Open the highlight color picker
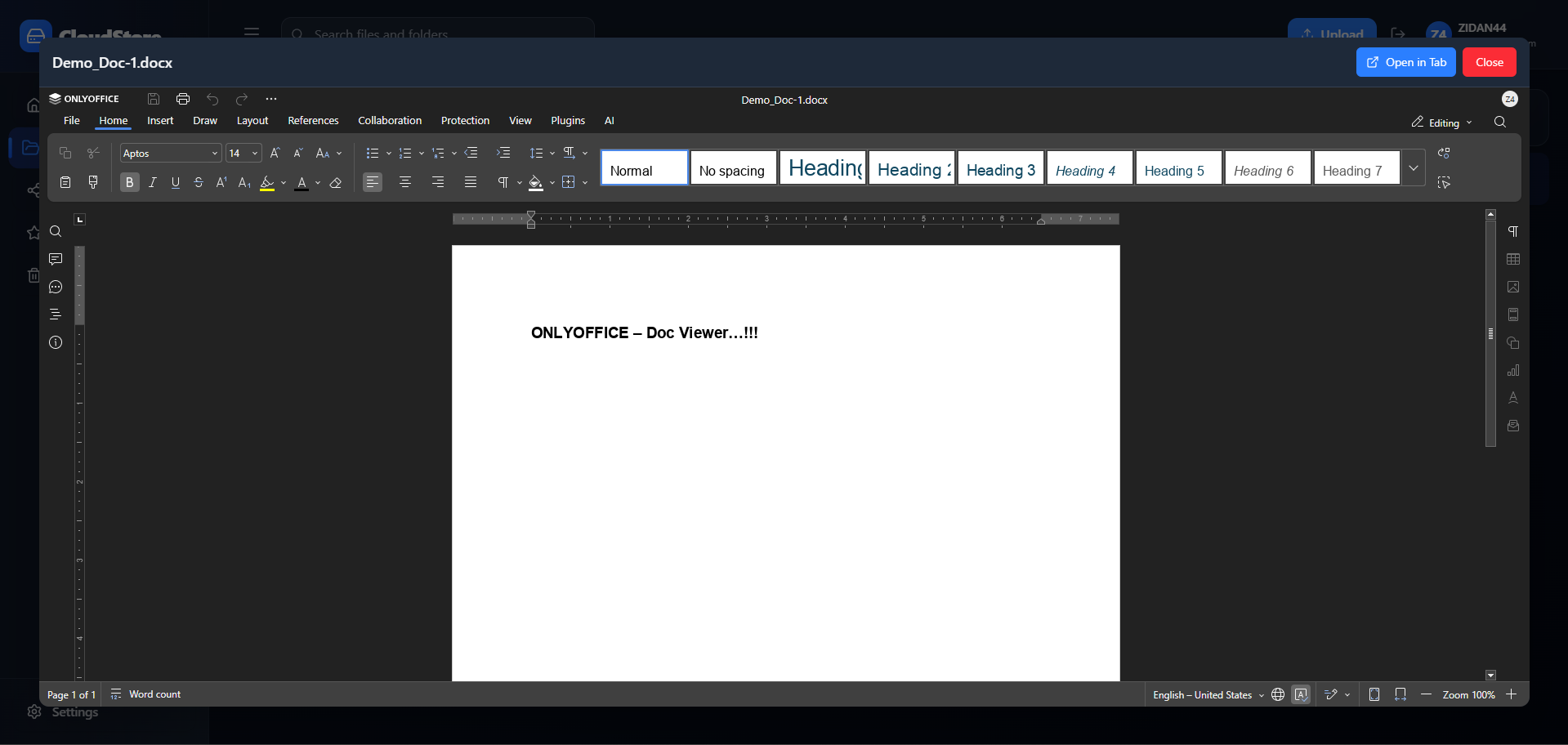Viewport: 1568px width, 745px height. pos(284,182)
